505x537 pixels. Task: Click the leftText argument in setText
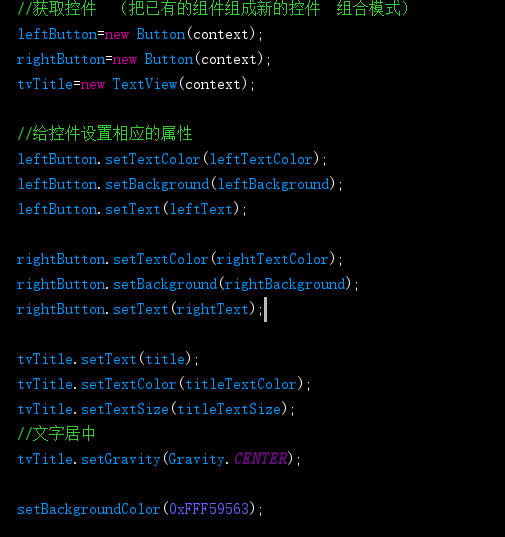(x=201, y=209)
